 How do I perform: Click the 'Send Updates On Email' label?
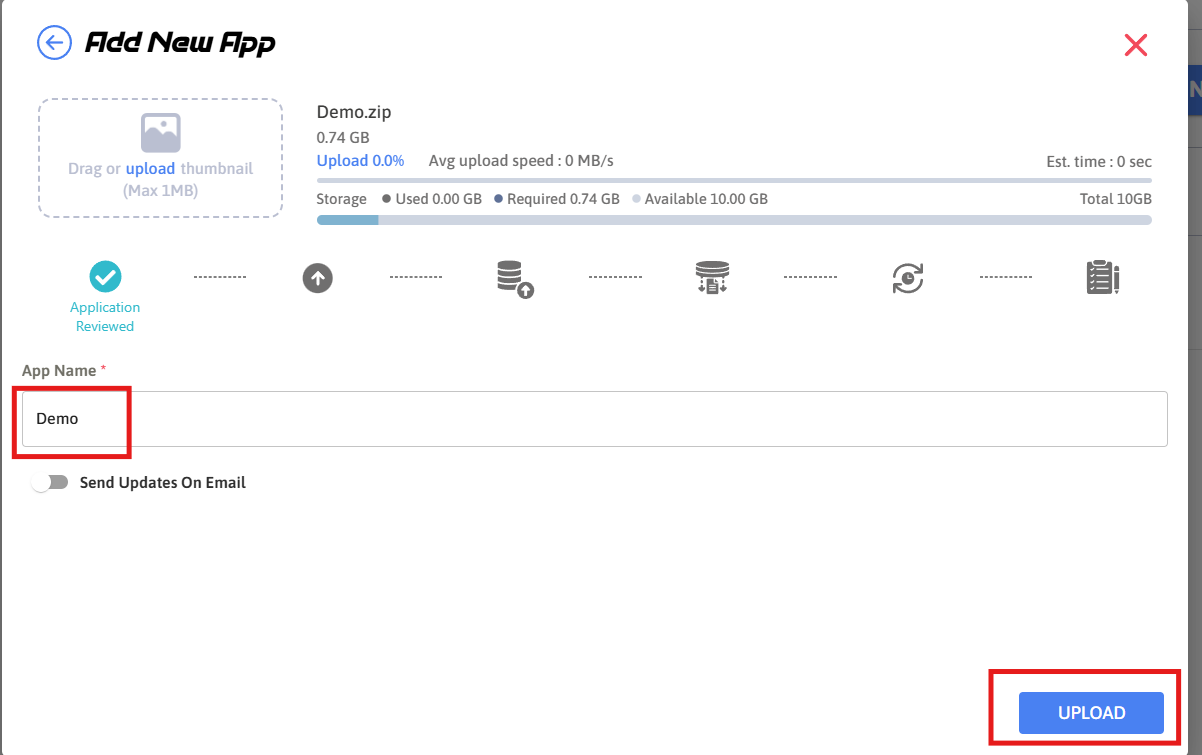click(x=162, y=483)
